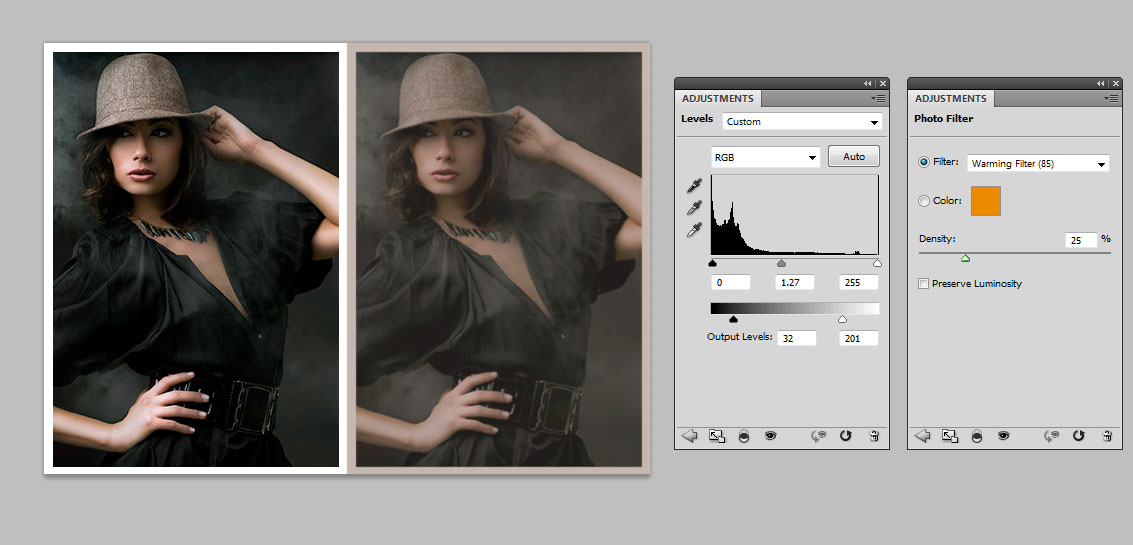
Task: Open the RGB channel dropdown
Action: (x=765, y=157)
